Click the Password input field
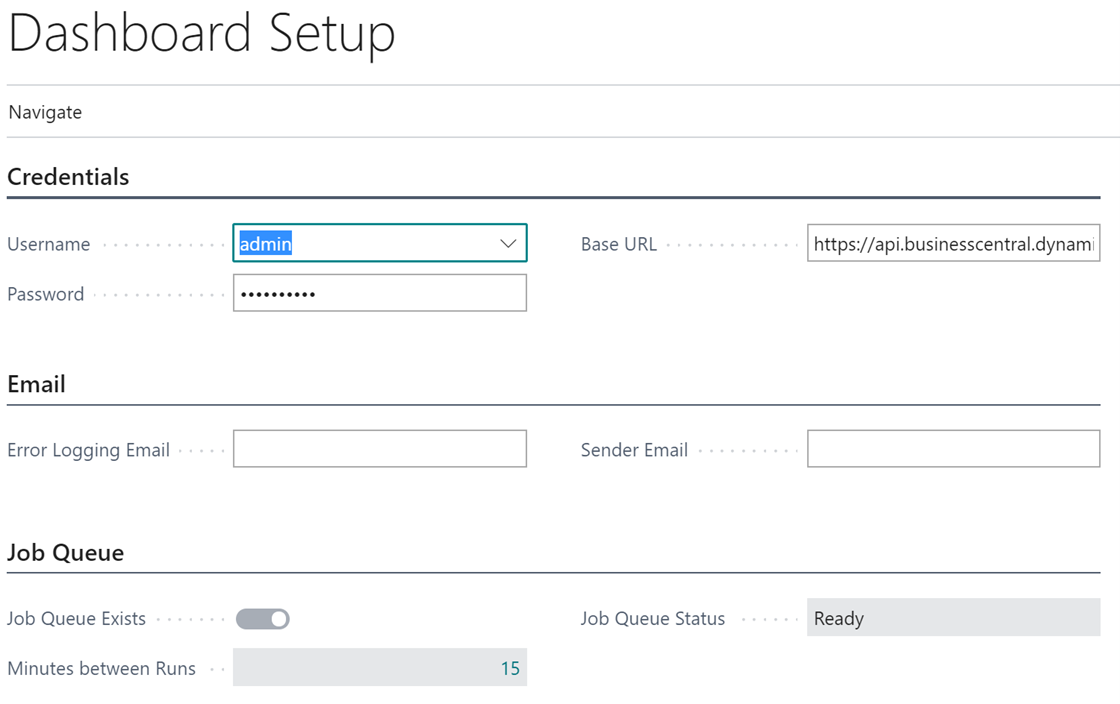The height and width of the screenshot is (704, 1120). (379, 293)
